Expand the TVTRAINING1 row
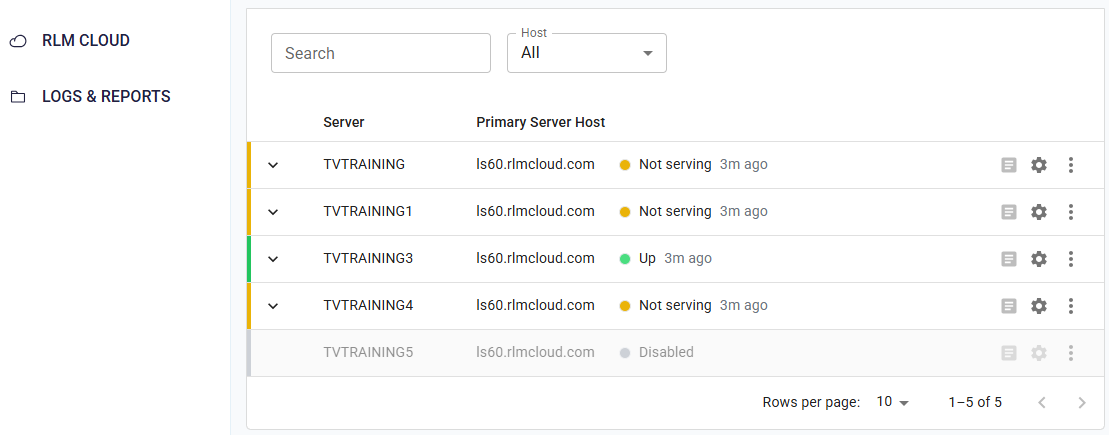Screen dimensions: 1109x435 (273, 211)
